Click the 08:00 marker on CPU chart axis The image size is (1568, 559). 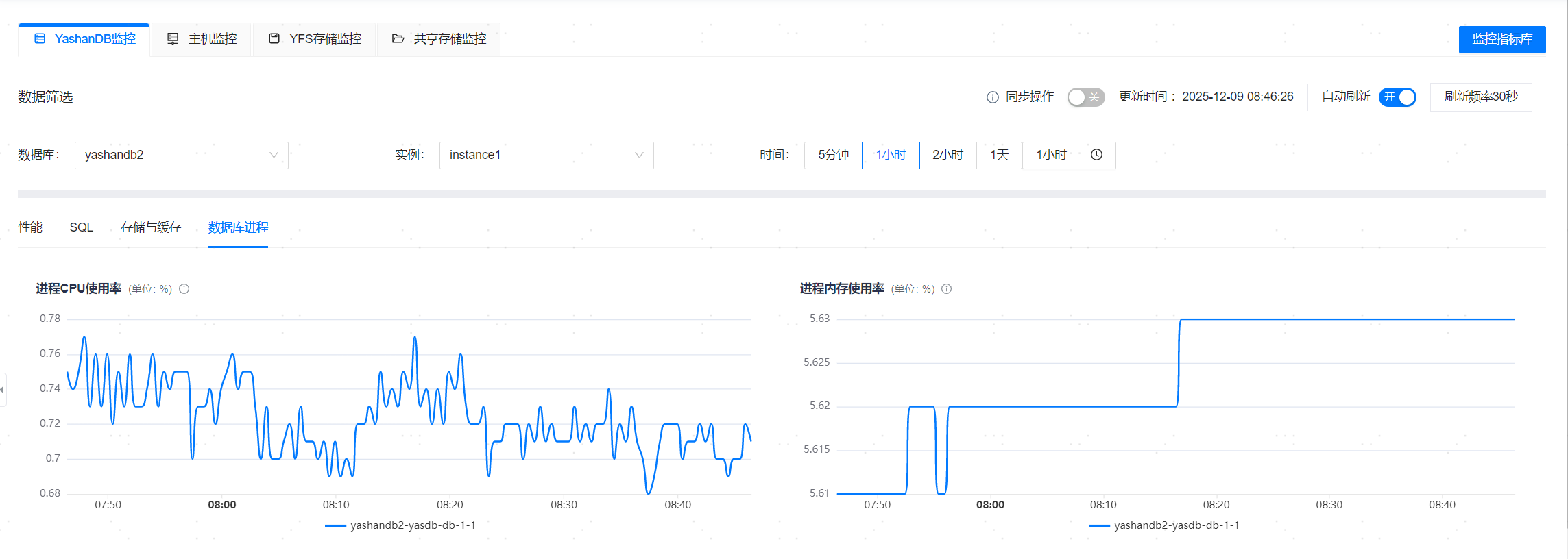coord(222,505)
